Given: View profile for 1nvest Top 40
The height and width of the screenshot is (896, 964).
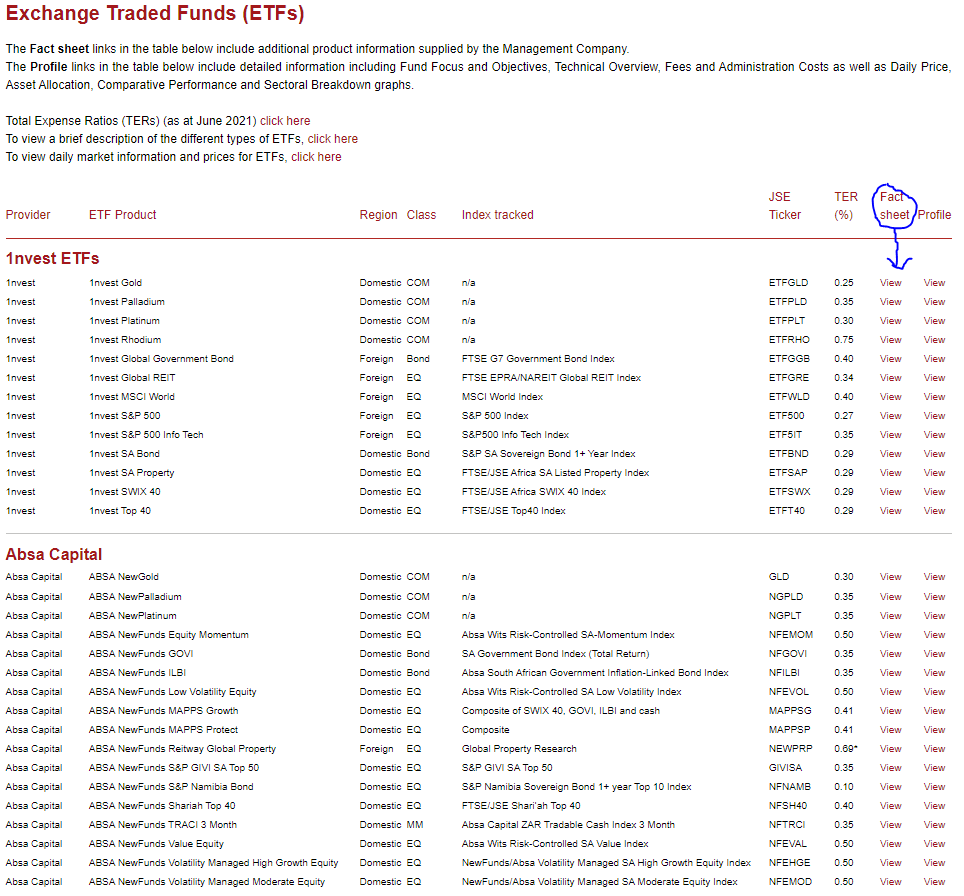Looking at the screenshot, I should 934,511.
